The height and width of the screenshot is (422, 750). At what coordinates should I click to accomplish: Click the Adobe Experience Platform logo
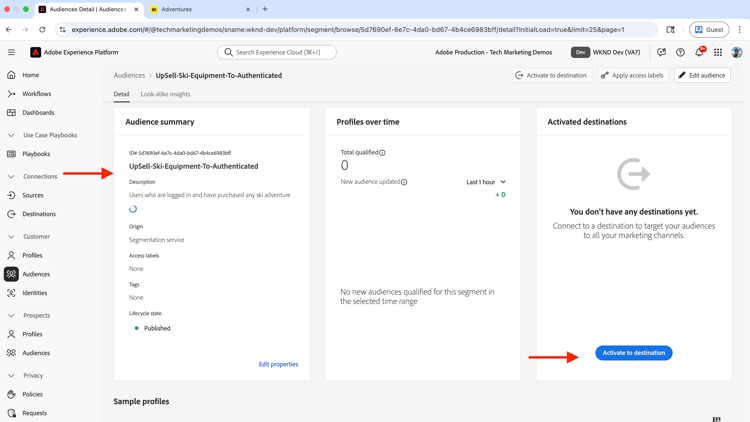point(35,52)
